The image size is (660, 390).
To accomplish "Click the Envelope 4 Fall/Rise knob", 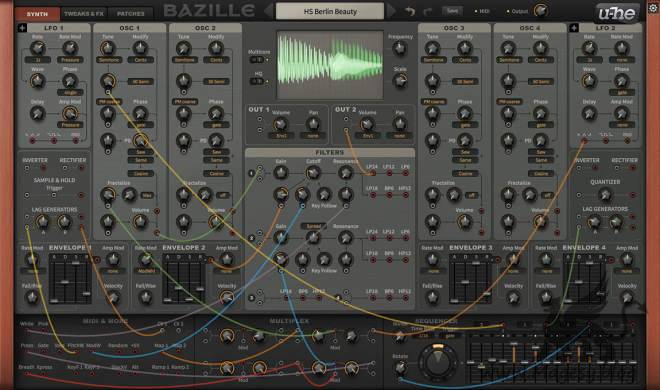I will (x=546, y=298).
